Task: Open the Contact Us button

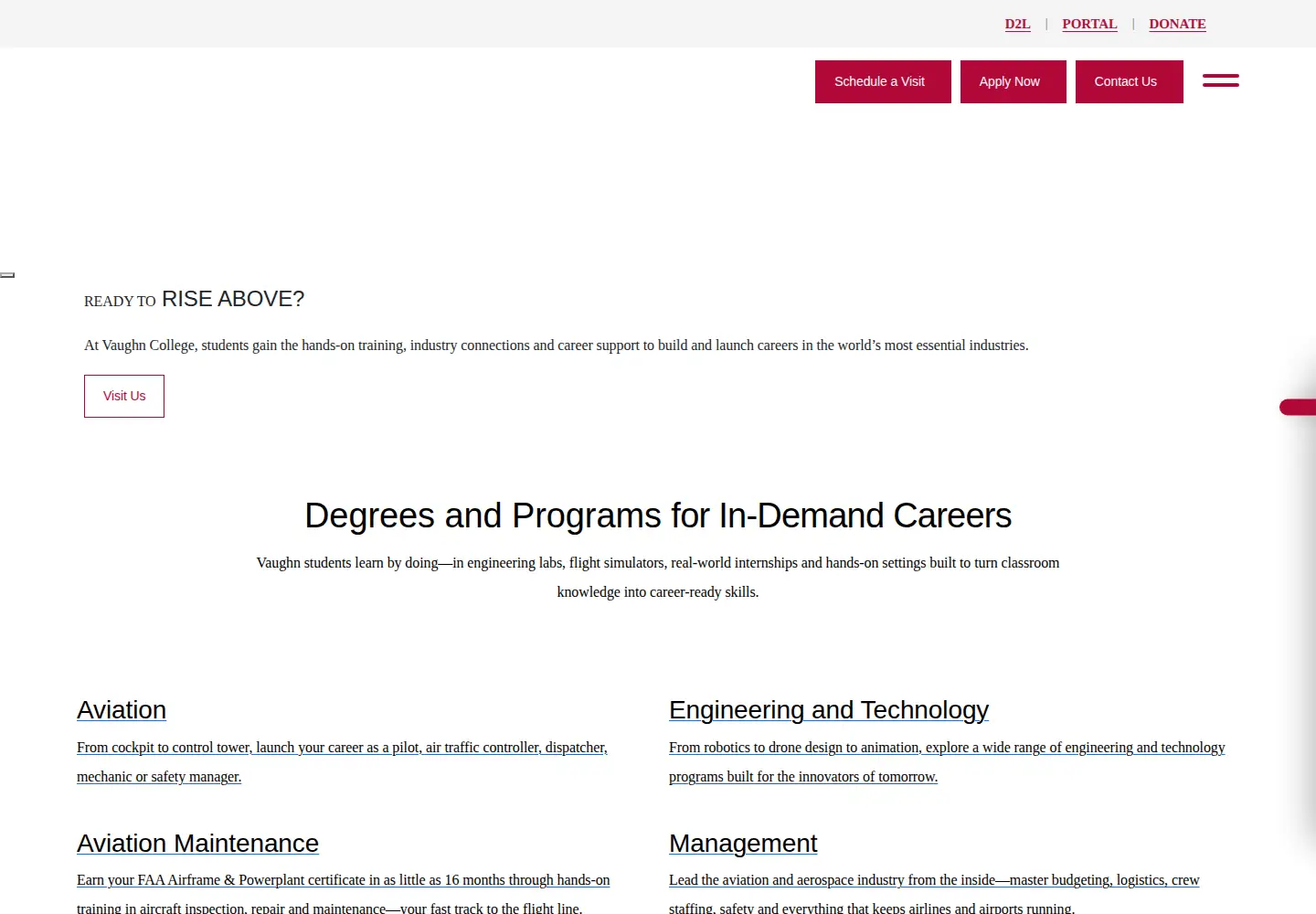Action: pos(1129,81)
